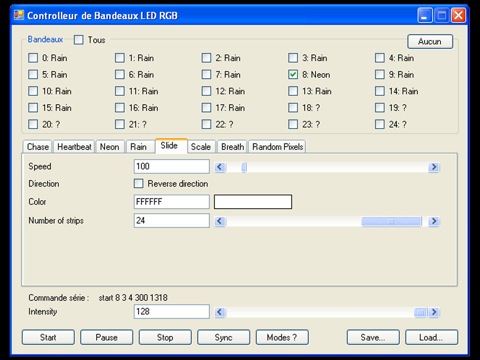This screenshot has height=360, width=480.
Task: Enable Reverse direction checkbox
Action: (138, 183)
